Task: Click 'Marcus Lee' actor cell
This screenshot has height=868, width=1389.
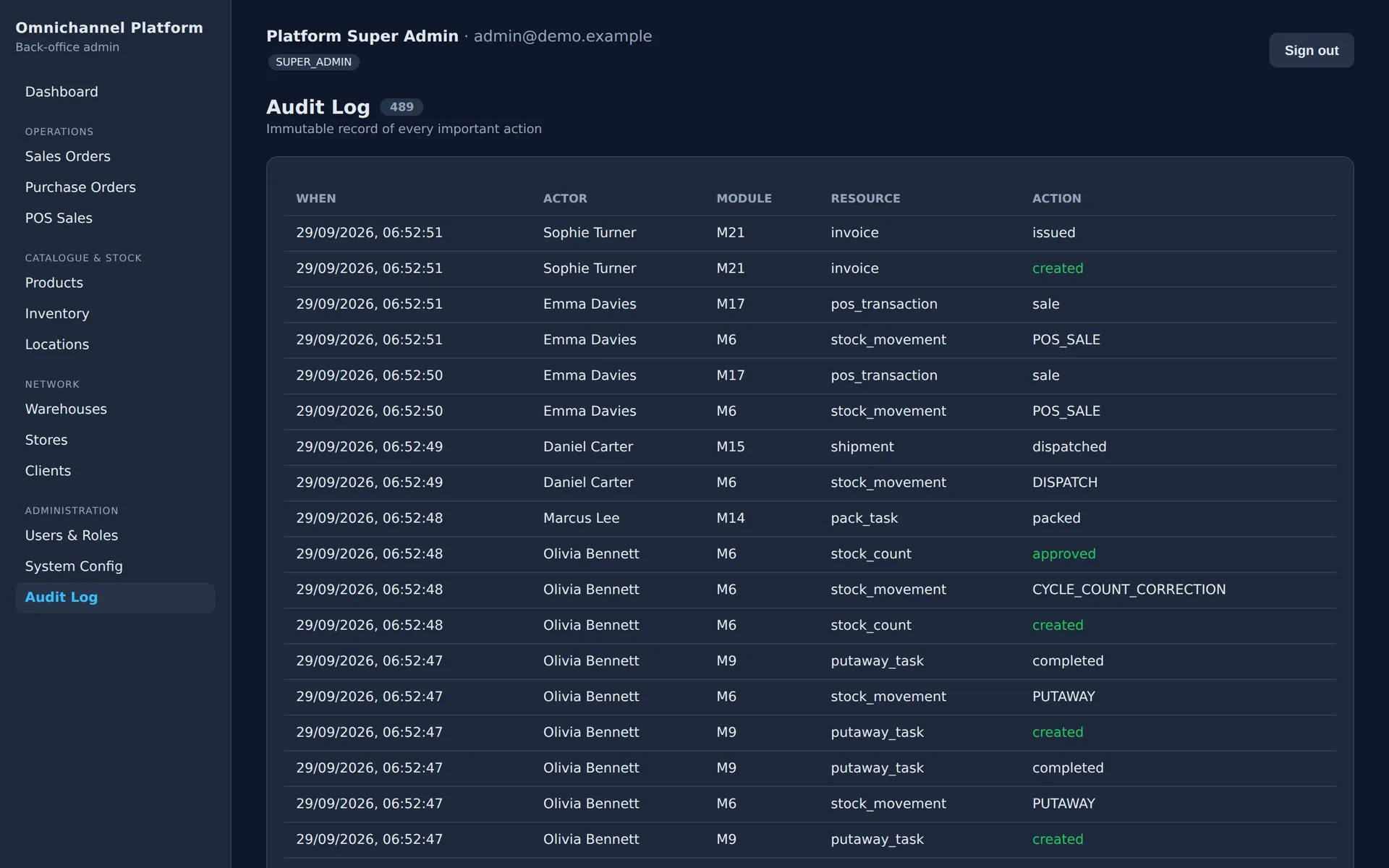Action: (x=581, y=518)
